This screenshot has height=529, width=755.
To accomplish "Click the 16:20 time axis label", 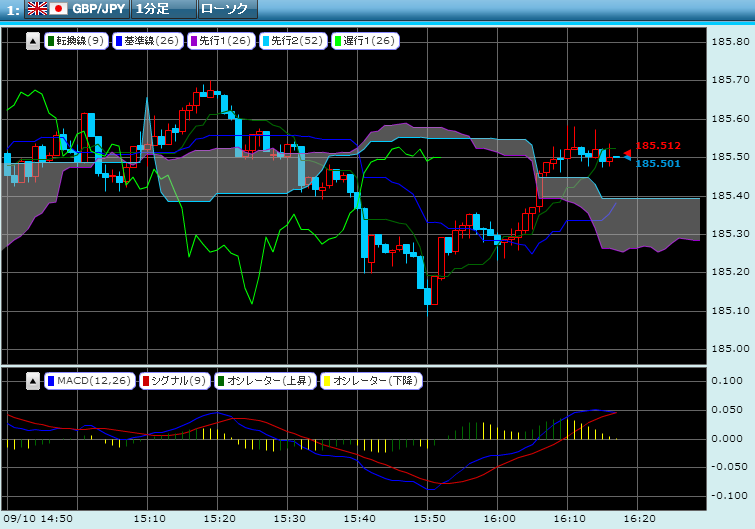I will tap(639, 519).
